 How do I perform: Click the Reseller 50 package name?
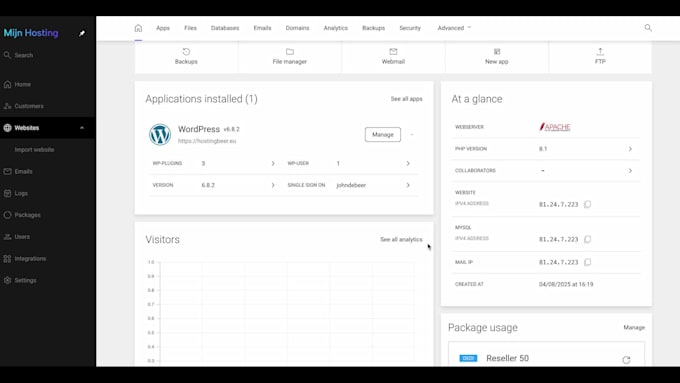point(507,358)
